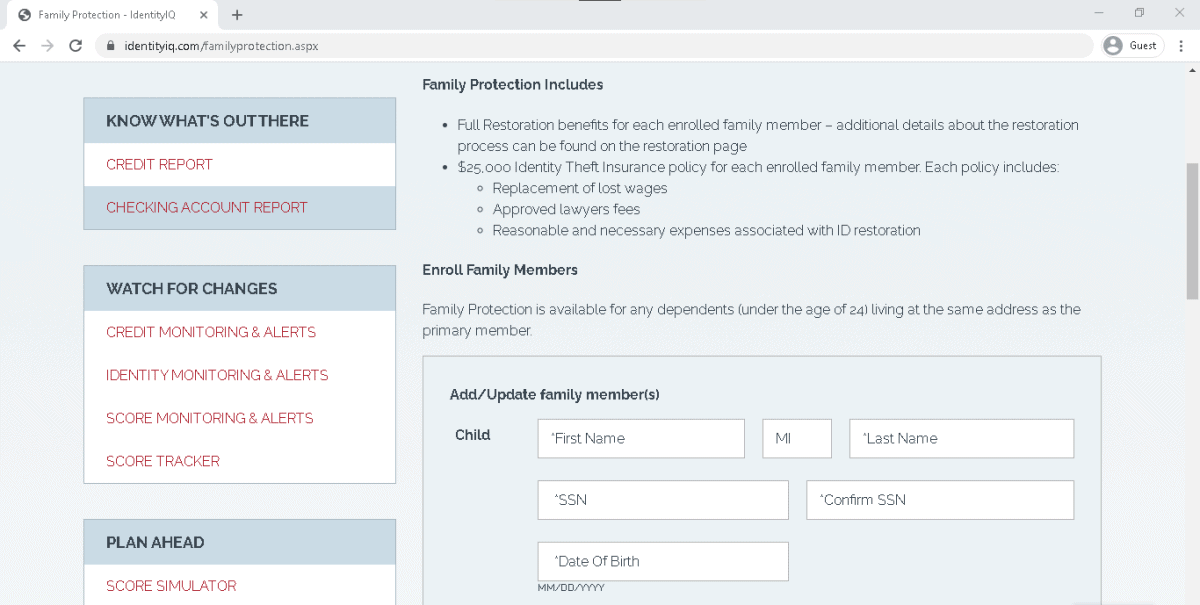Open the Score Tracker

point(162,461)
